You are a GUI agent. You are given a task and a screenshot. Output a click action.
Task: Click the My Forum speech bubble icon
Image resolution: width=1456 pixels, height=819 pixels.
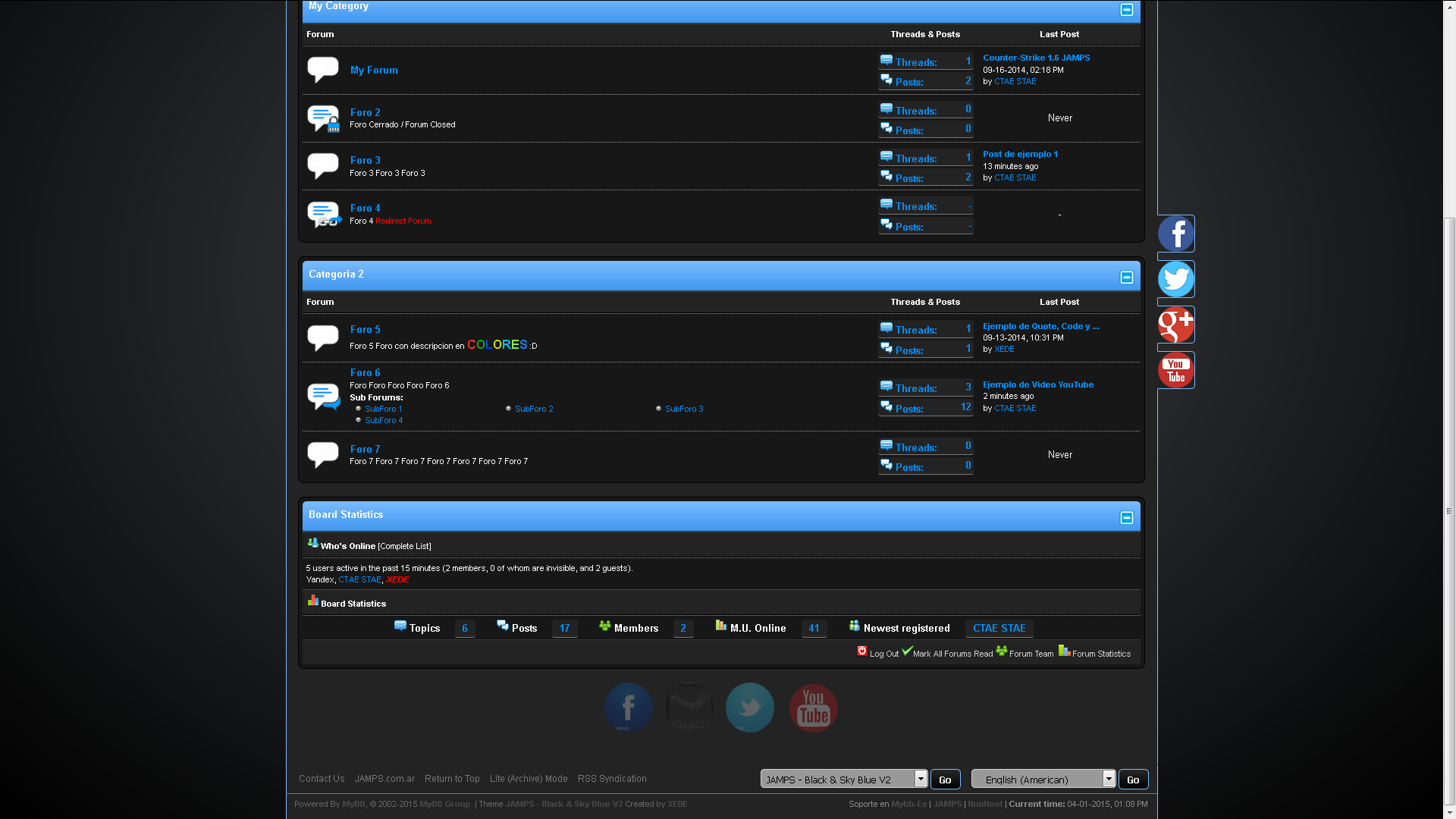click(322, 69)
